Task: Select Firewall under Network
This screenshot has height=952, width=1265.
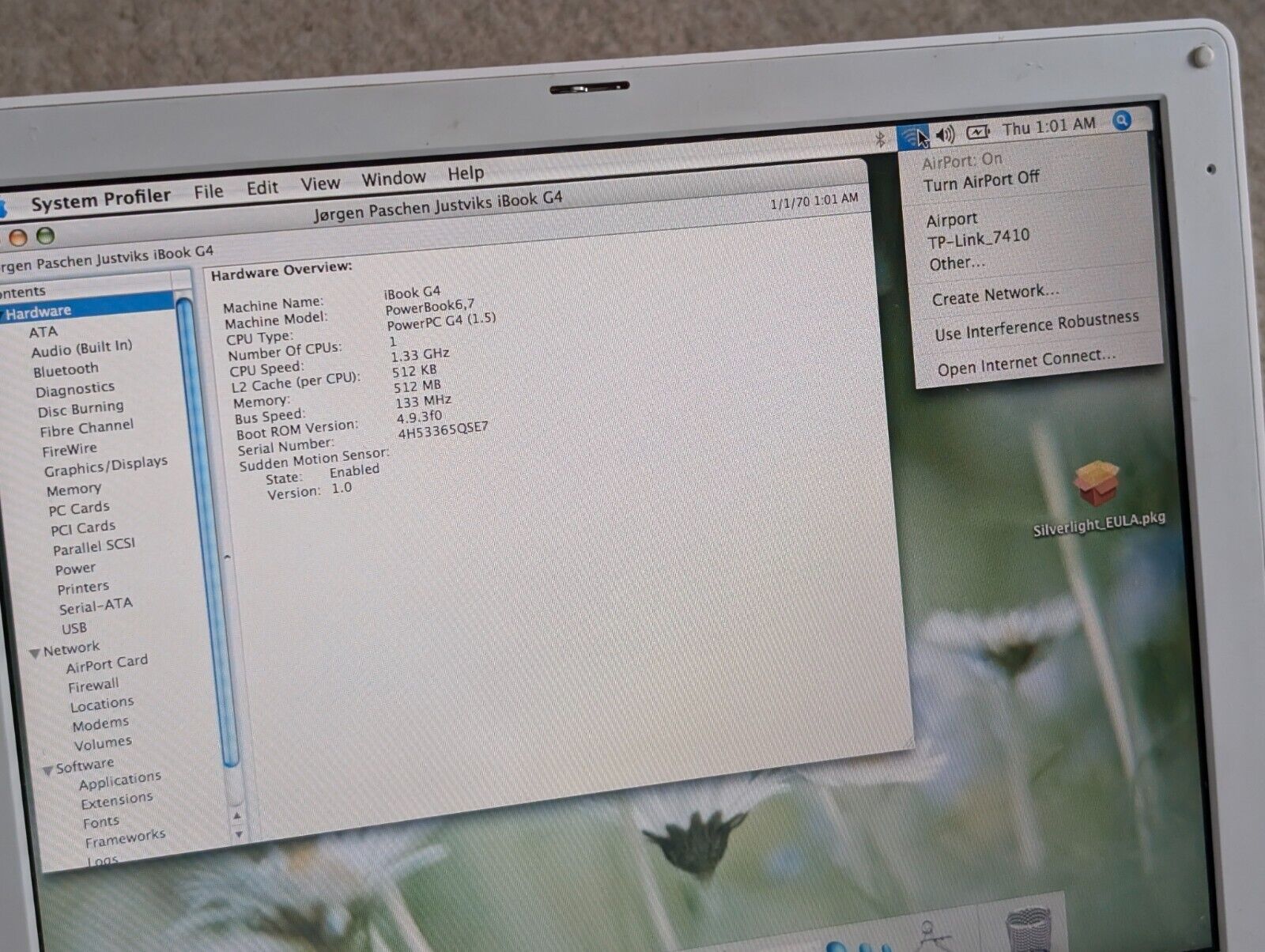Action: 93,686
